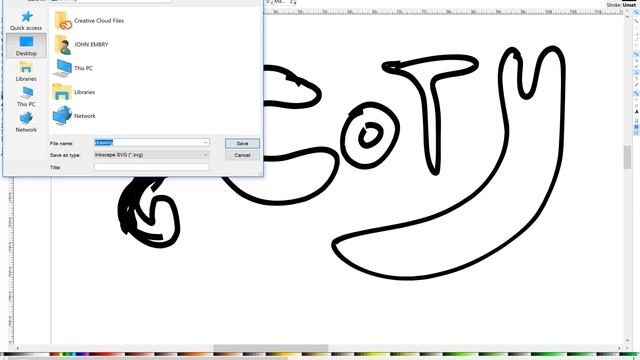Select the JOHN EMBRY user folder
The width and height of the screenshot is (640, 360).
point(81,44)
